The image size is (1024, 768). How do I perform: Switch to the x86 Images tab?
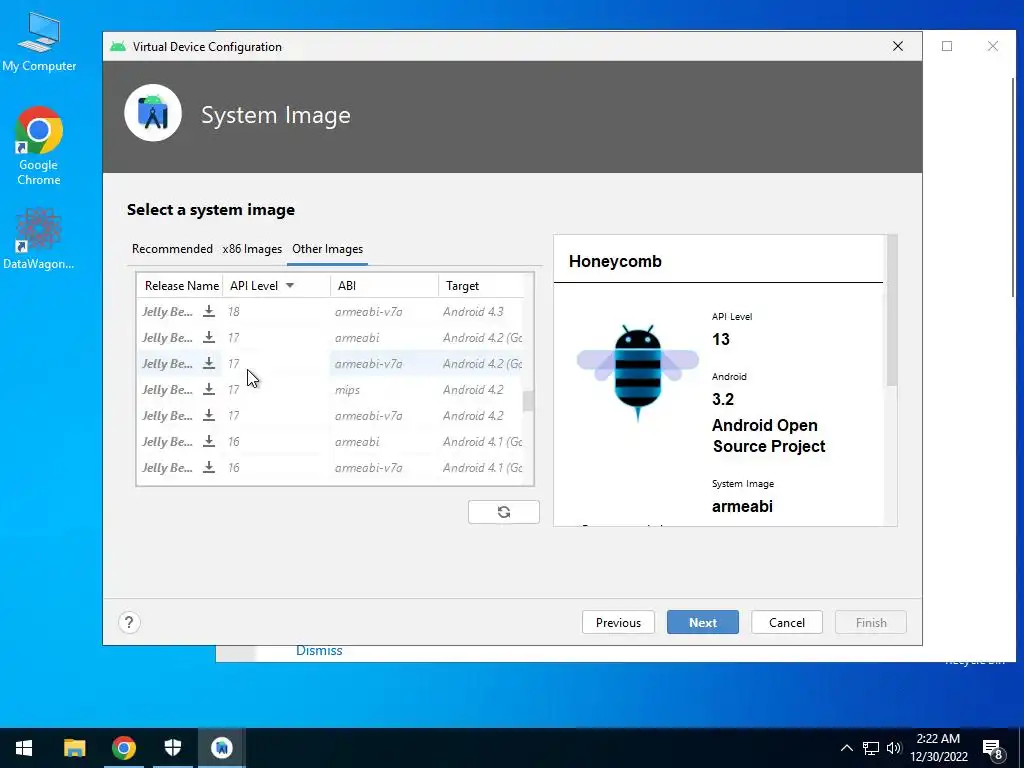(x=252, y=249)
